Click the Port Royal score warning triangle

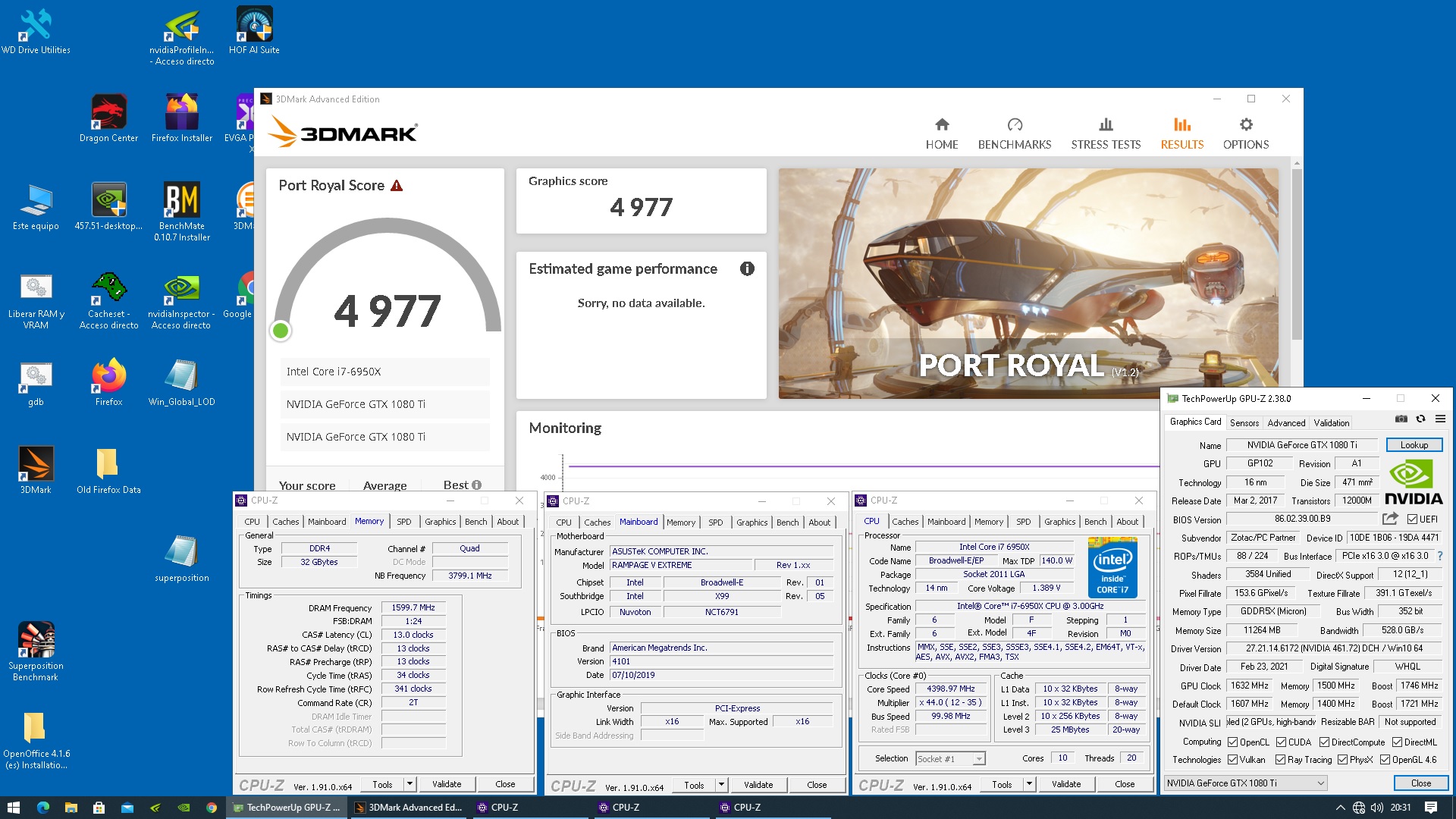[x=397, y=186]
